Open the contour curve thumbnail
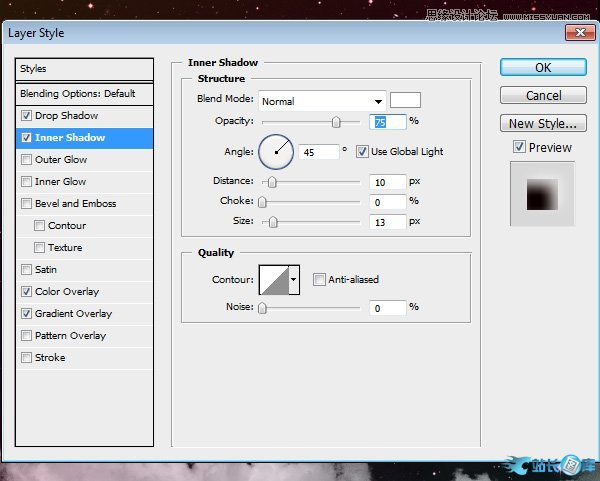The height and width of the screenshot is (481, 600). pyautogui.click(x=273, y=280)
